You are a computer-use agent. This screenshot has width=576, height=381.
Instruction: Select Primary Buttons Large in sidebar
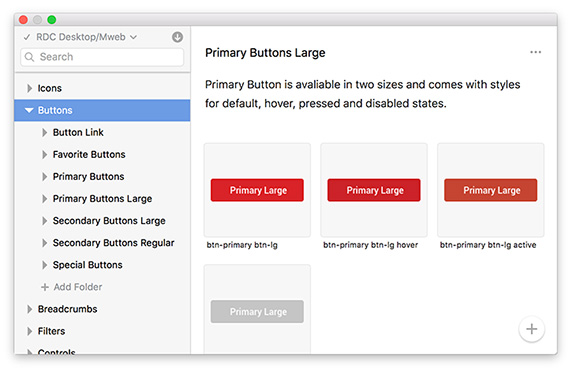(102, 199)
